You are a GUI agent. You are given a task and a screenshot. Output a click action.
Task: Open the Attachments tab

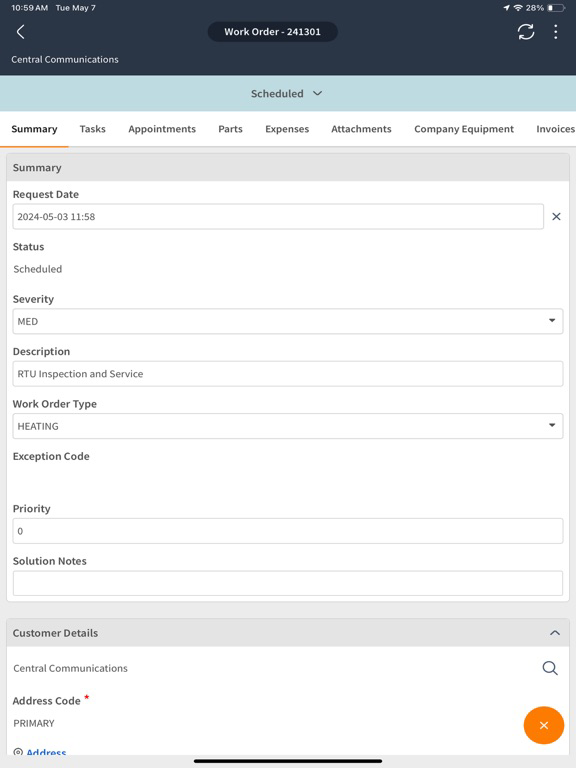361,129
